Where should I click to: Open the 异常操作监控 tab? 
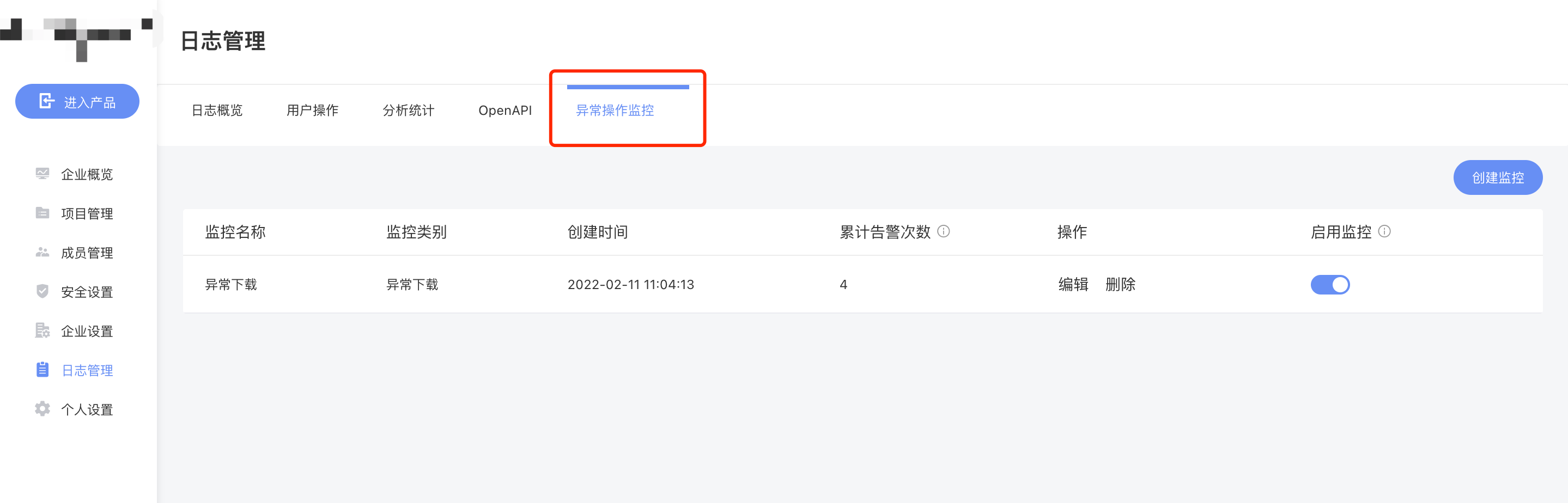pyautogui.click(x=615, y=110)
